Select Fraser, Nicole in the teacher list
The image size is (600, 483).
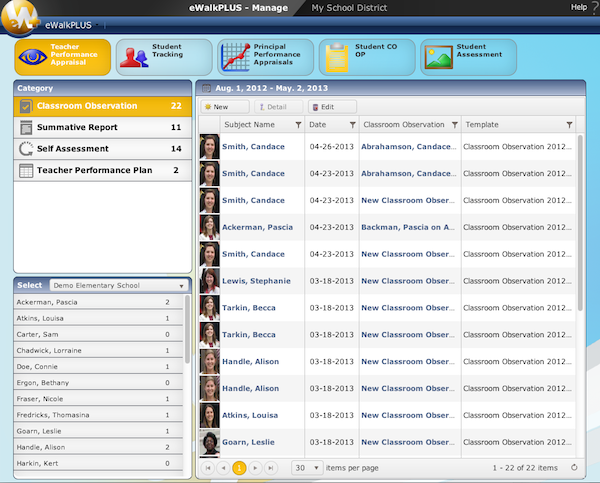(98, 399)
